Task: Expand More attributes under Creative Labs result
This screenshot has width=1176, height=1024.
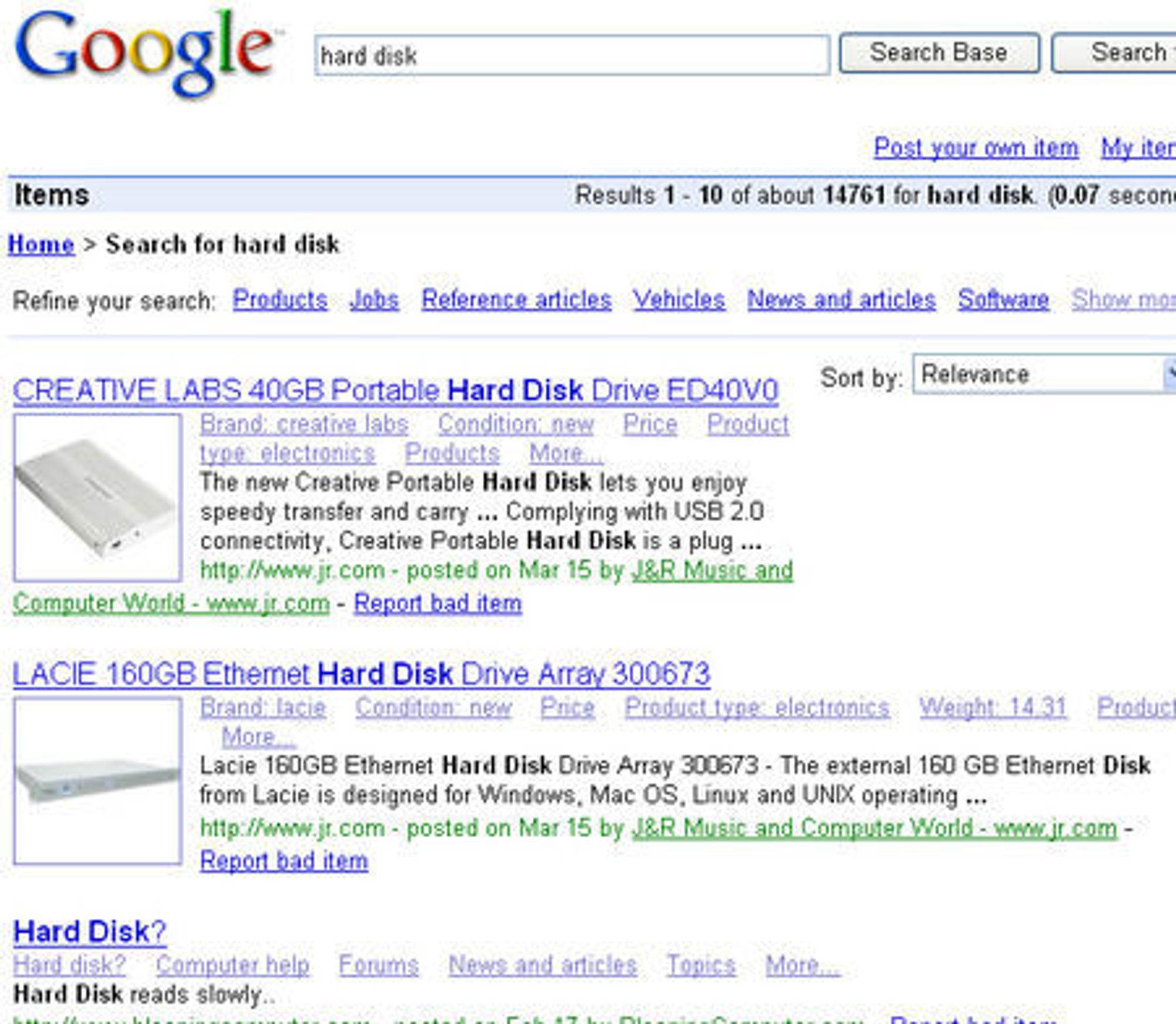Action: click(566, 453)
